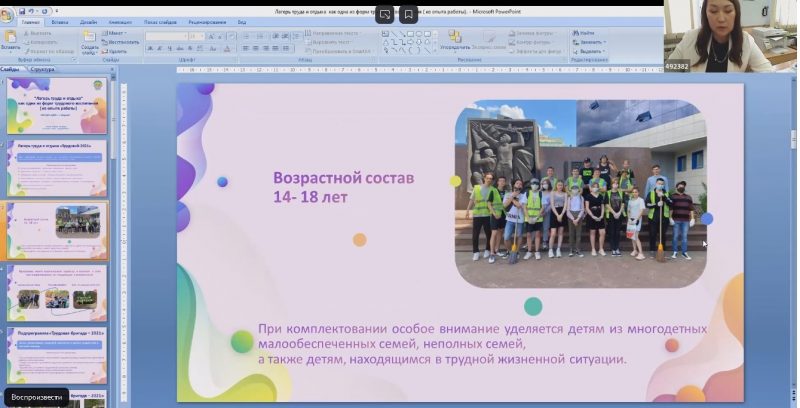Screen dimensions: 800x408
Task: Click the Воспроизвести play button
Action: click(x=36, y=397)
